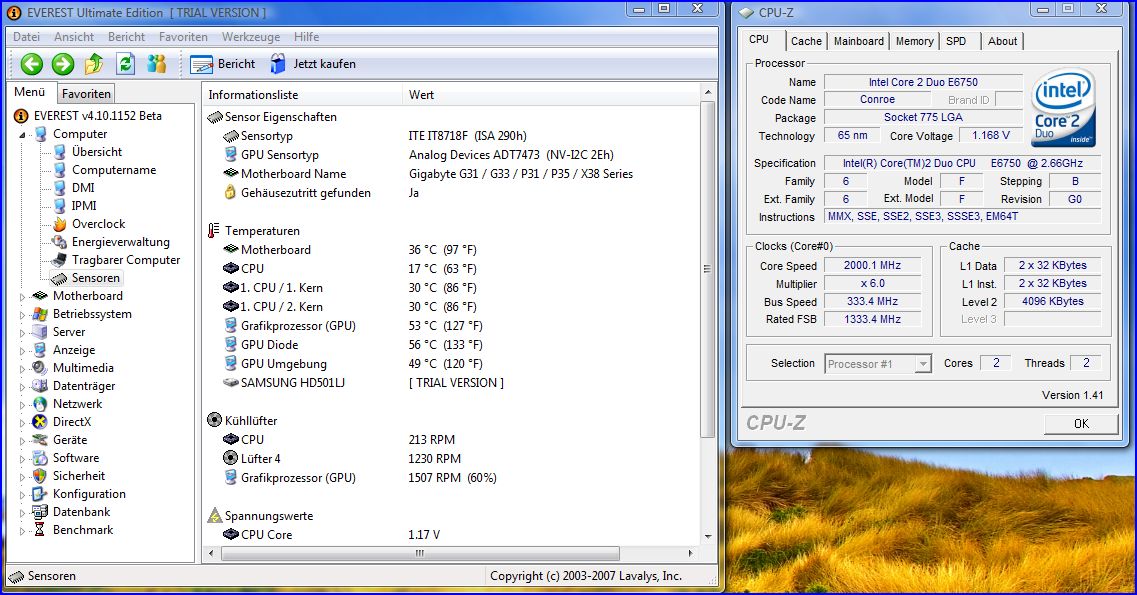1137x595 pixels.
Task: Open Energieverwaltung page in tree
Action: (x=120, y=242)
